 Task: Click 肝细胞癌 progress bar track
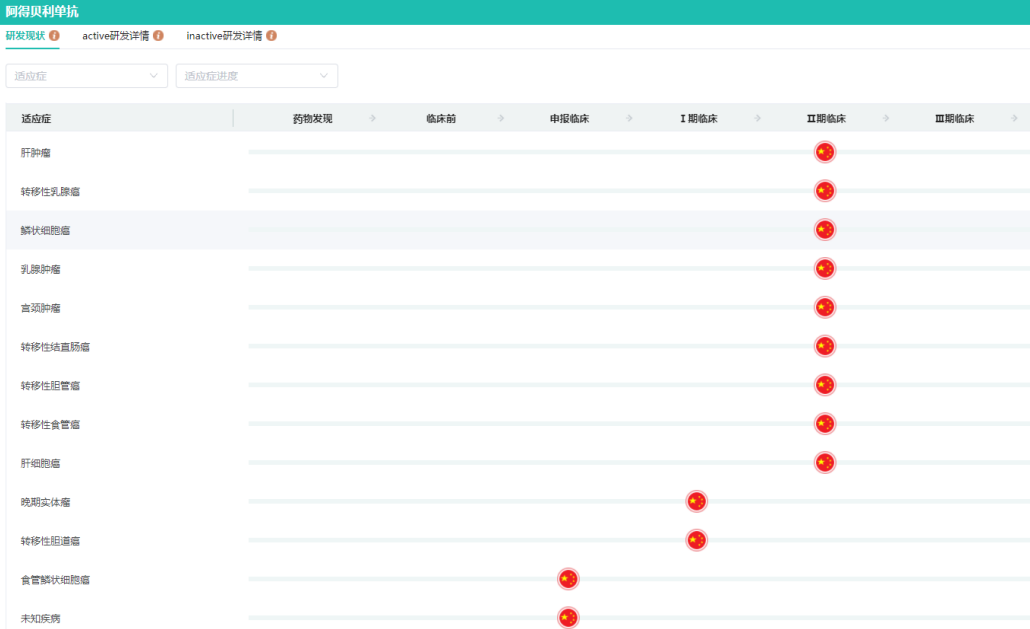500,463
